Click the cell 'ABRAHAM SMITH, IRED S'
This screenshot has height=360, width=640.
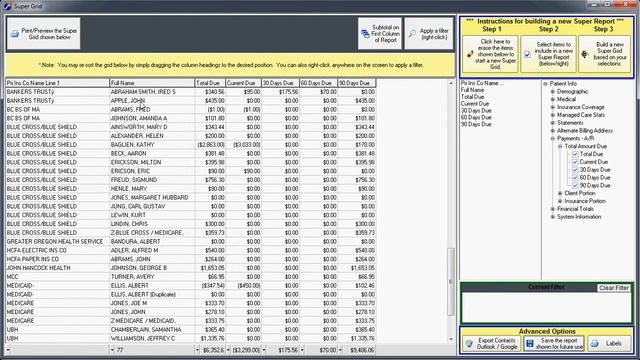(x=152, y=92)
